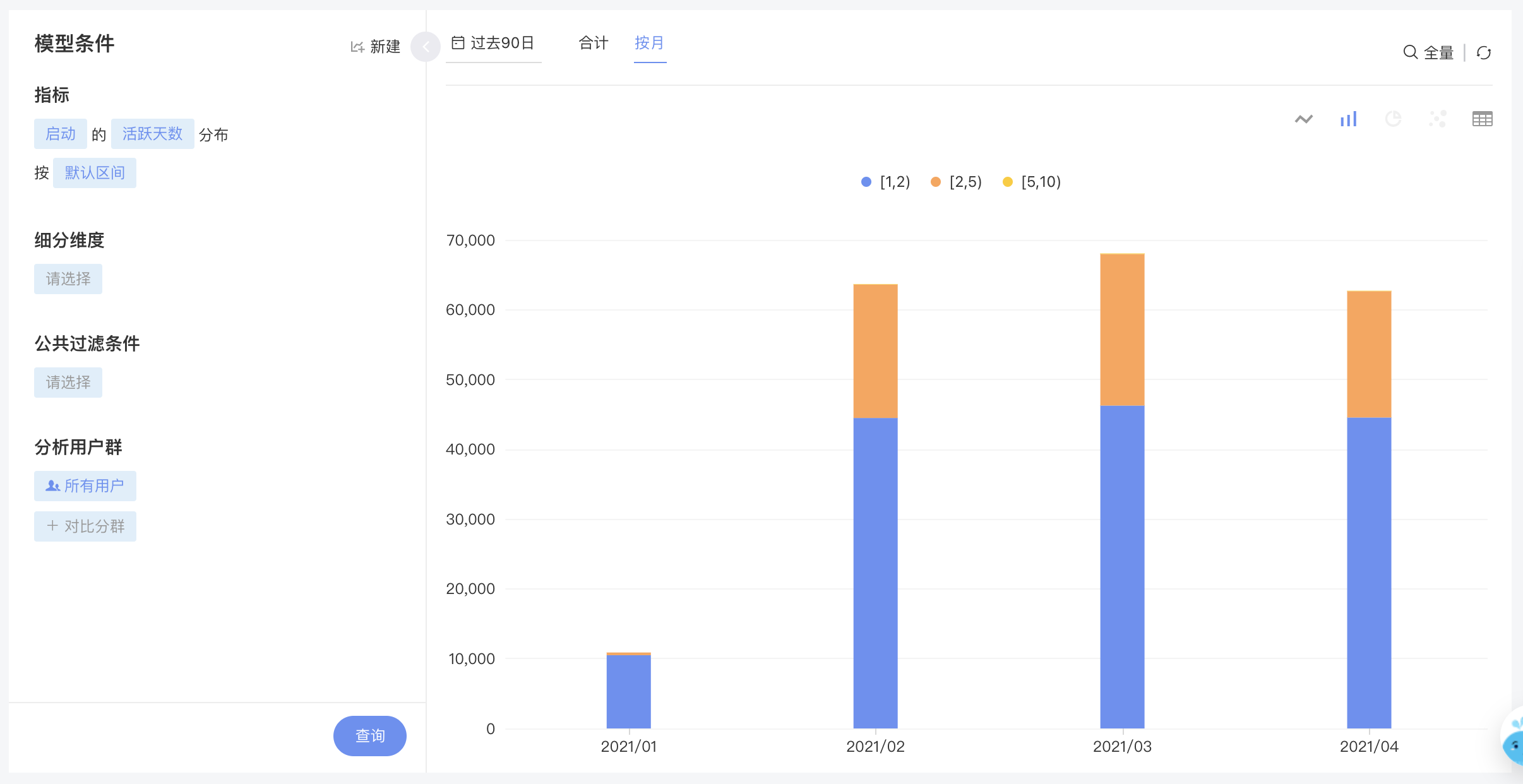Switch to the 合计 tab
The width and height of the screenshot is (1523, 784).
point(594,43)
